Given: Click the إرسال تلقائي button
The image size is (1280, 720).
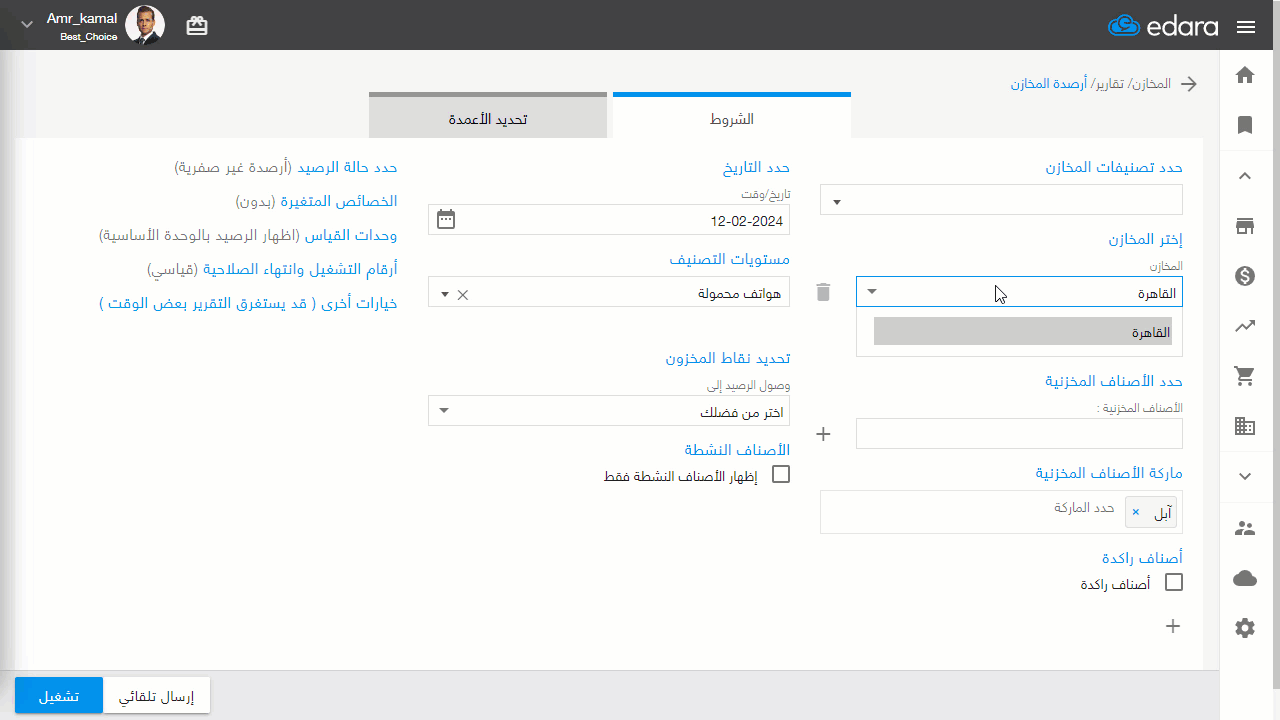Looking at the screenshot, I should pos(157,696).
